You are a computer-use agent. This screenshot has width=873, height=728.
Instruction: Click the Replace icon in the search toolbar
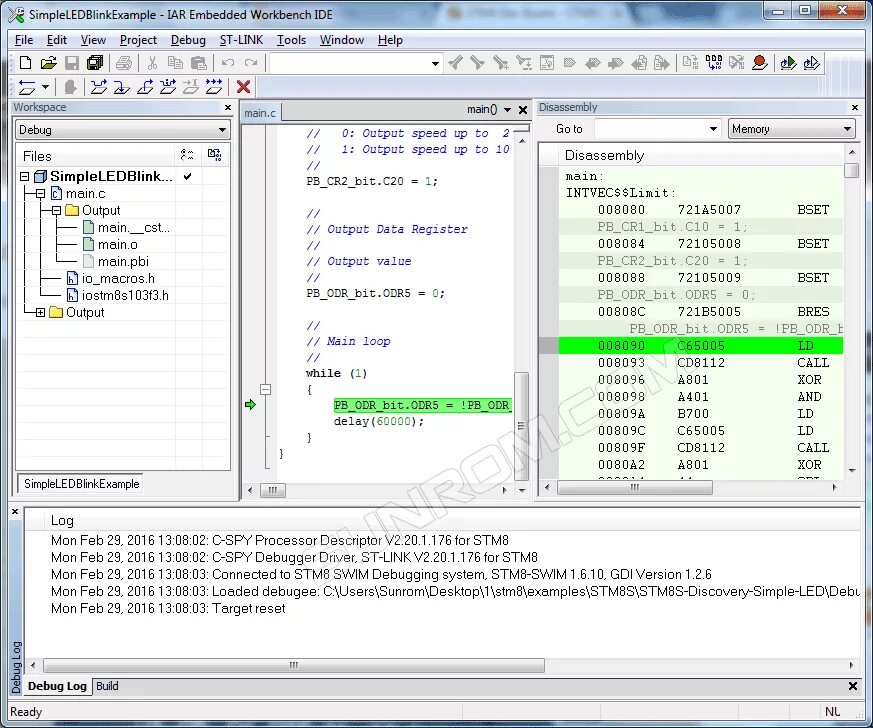coord(524,63)
